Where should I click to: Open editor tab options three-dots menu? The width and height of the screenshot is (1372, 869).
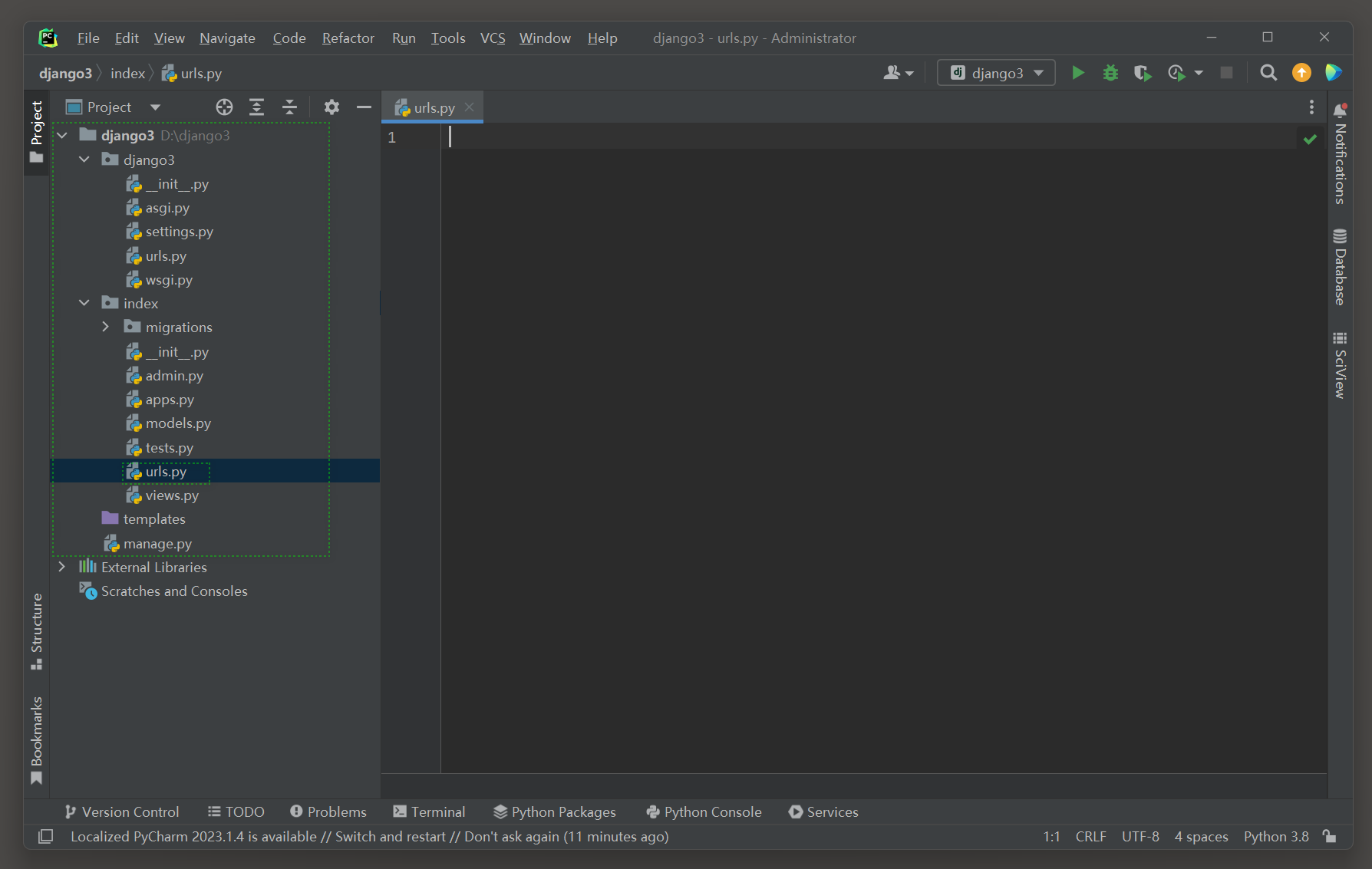click(1311, 107)
